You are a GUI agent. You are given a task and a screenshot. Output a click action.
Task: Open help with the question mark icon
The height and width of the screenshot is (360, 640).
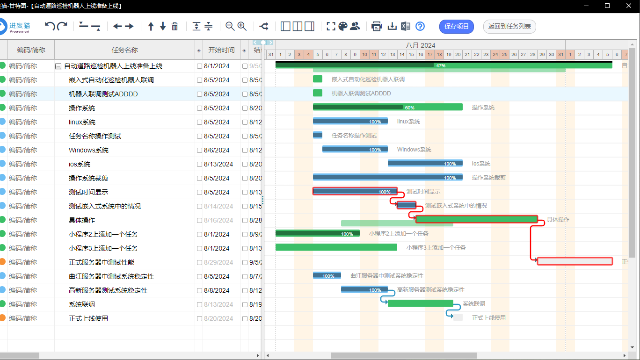420,26
